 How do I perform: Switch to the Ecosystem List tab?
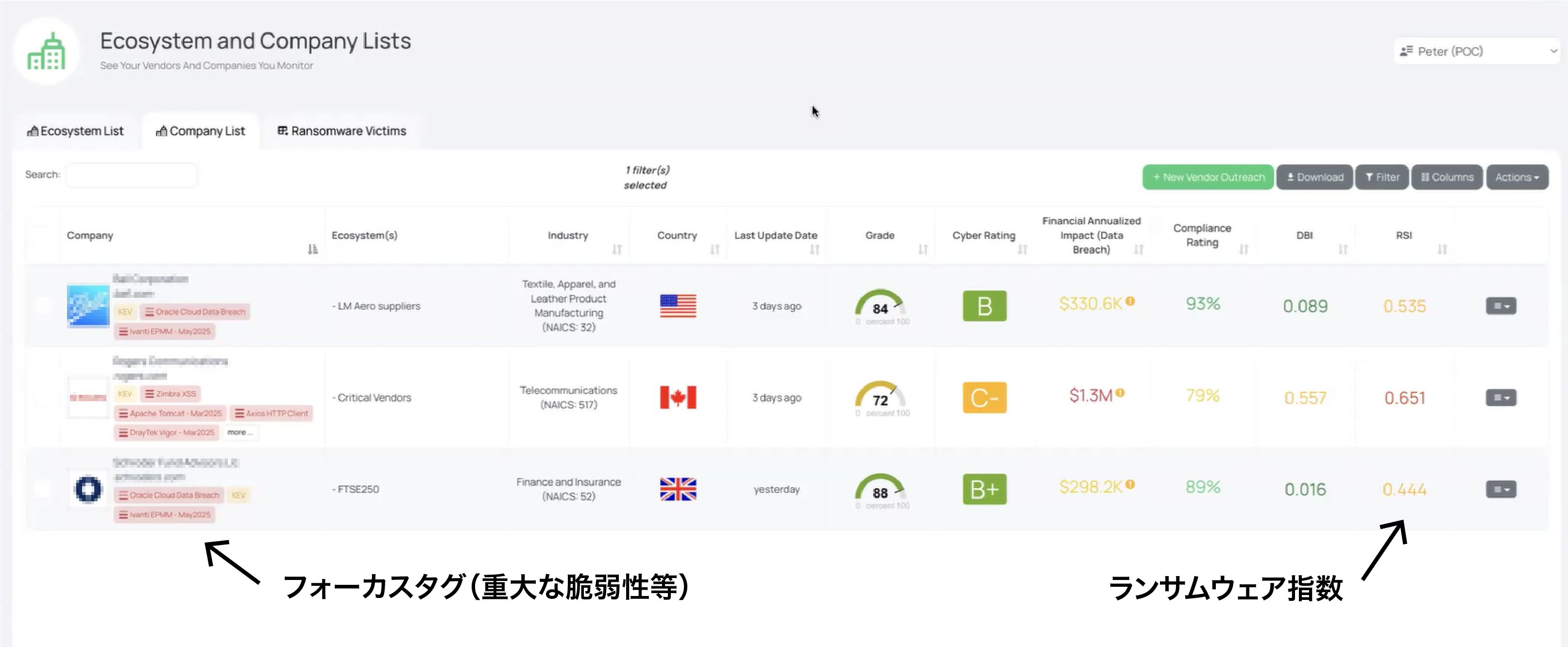click(75, 131)
